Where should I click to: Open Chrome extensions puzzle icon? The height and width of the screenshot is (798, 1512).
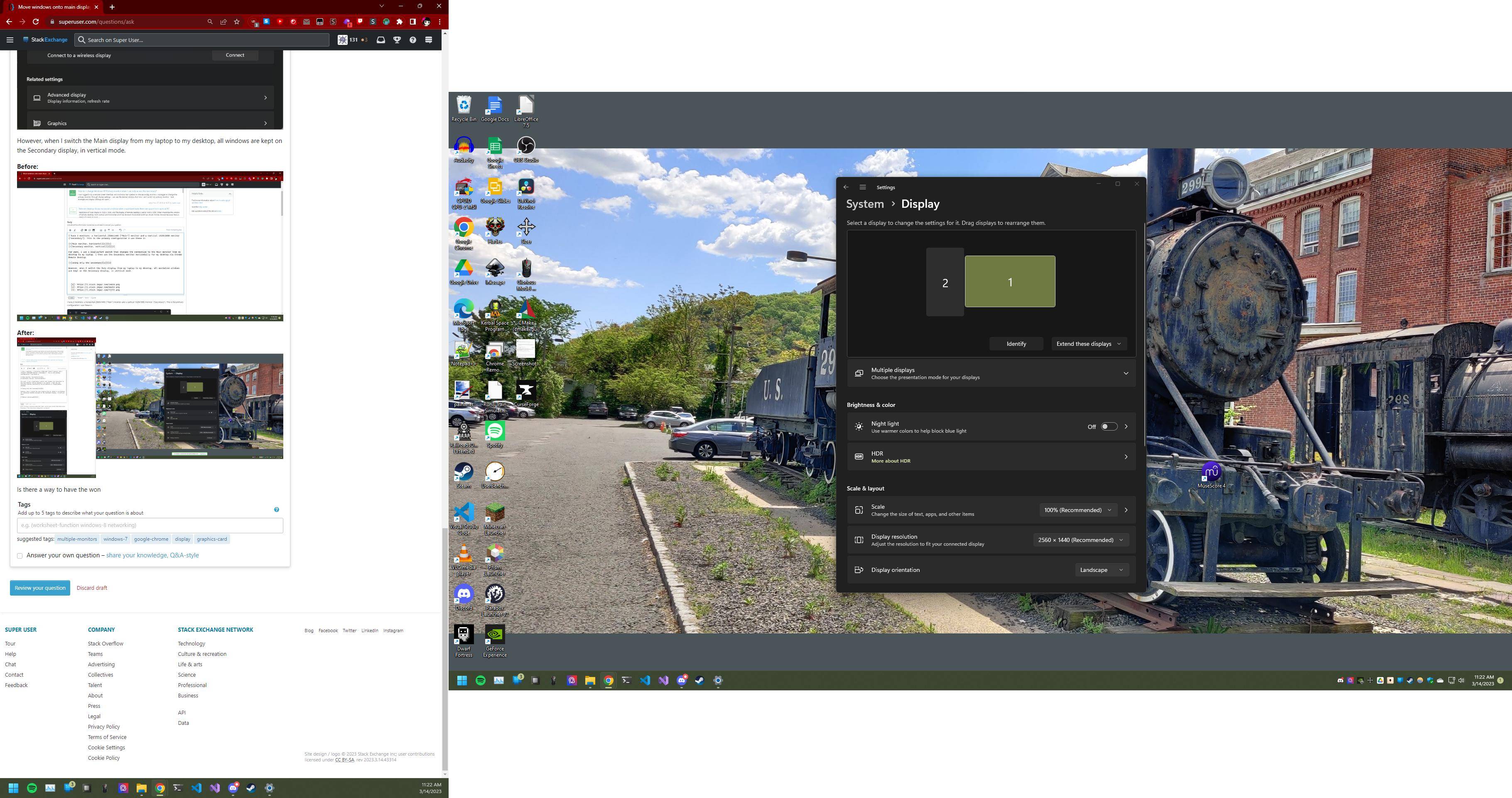coord(400,22)
